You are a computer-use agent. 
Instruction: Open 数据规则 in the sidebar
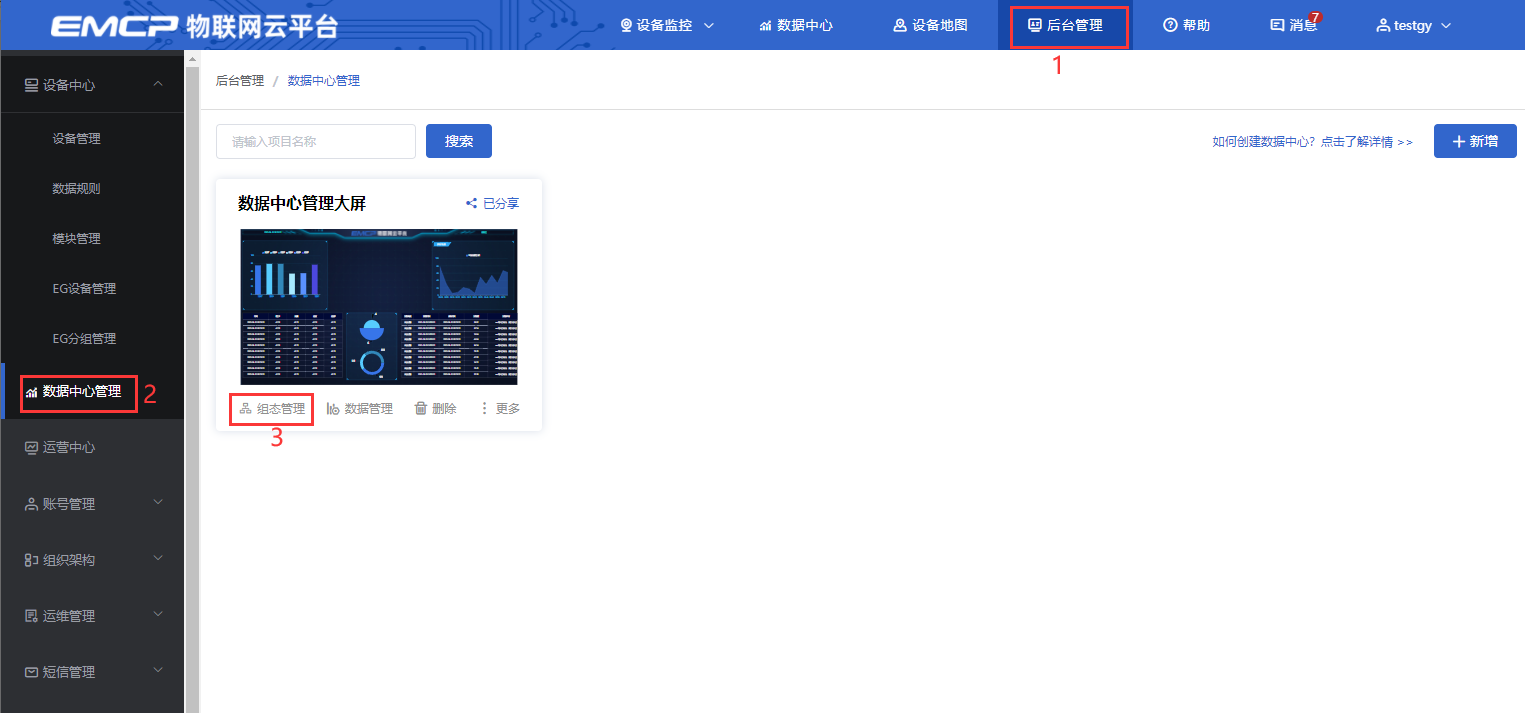[x=76, y=189]
